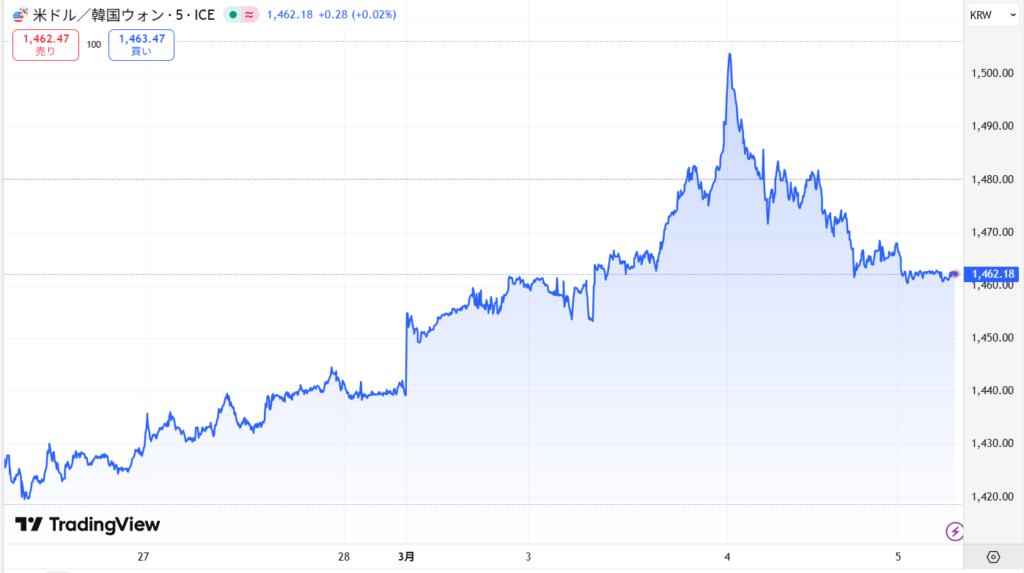
Task: Click the 3月 marker on time axis
Action: tap(407, 557)
